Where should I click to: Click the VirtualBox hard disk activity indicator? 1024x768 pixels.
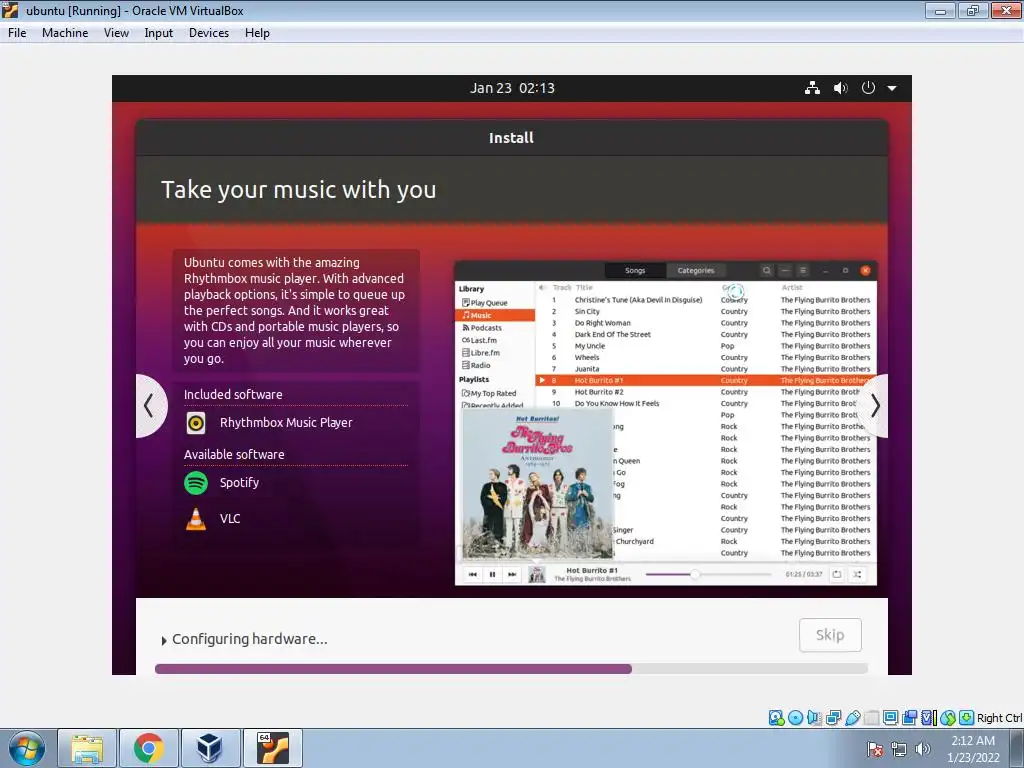point(776,718)
